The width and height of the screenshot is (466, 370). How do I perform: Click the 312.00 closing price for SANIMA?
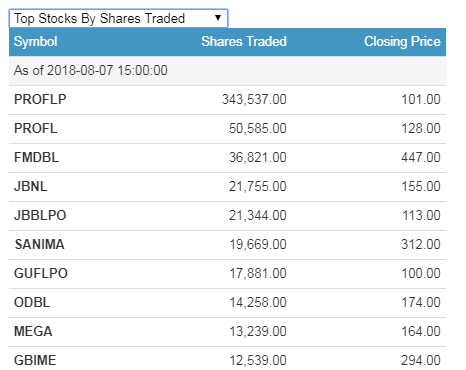(x=421, y=244)
